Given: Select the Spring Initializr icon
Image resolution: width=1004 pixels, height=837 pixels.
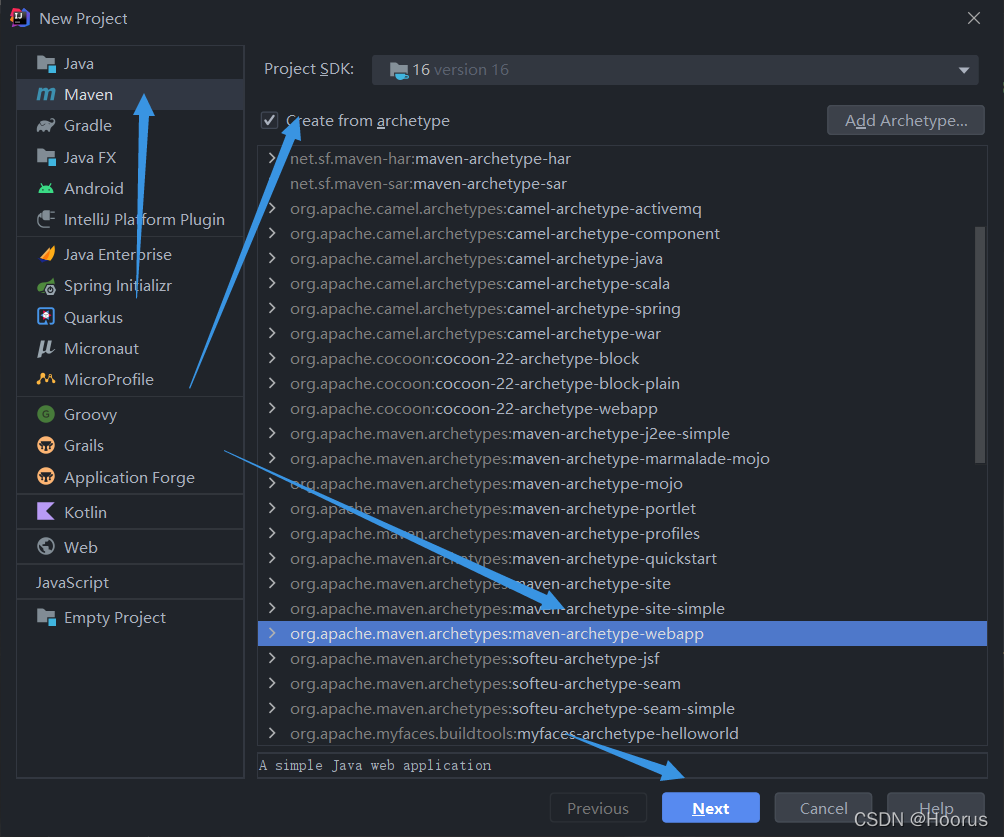Looking at the screenshot, I should (x=46, y=286).
